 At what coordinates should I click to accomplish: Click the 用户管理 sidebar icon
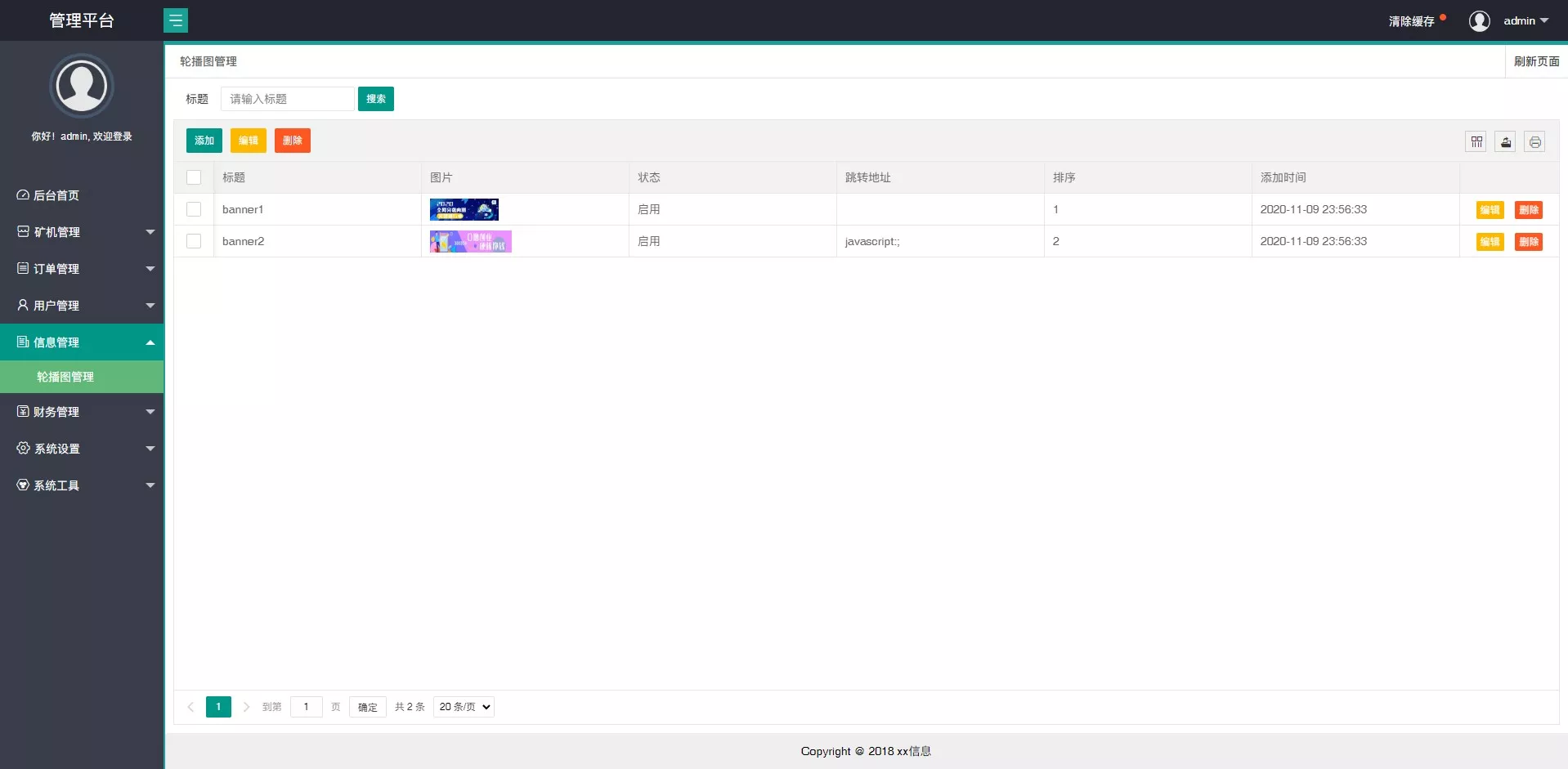click(x=22, y=305)
